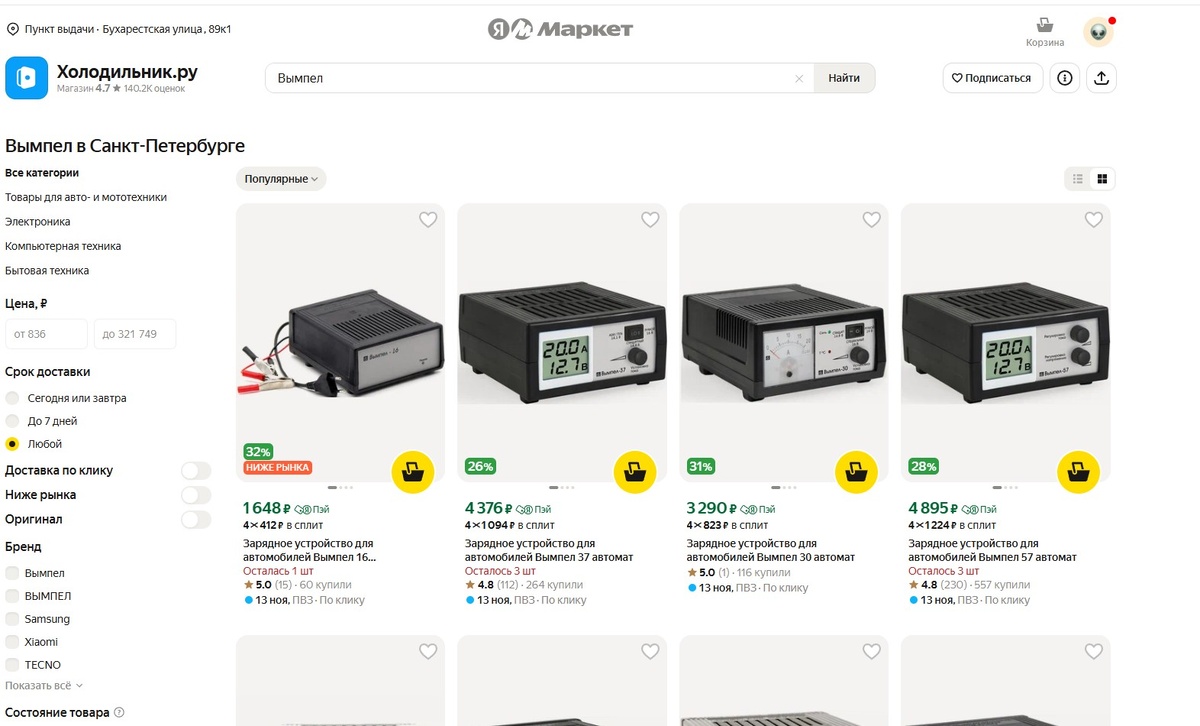Add Вымпел 57 автомат to favorites
Screen dimensions: 1200x726
tap(1094, 220)
